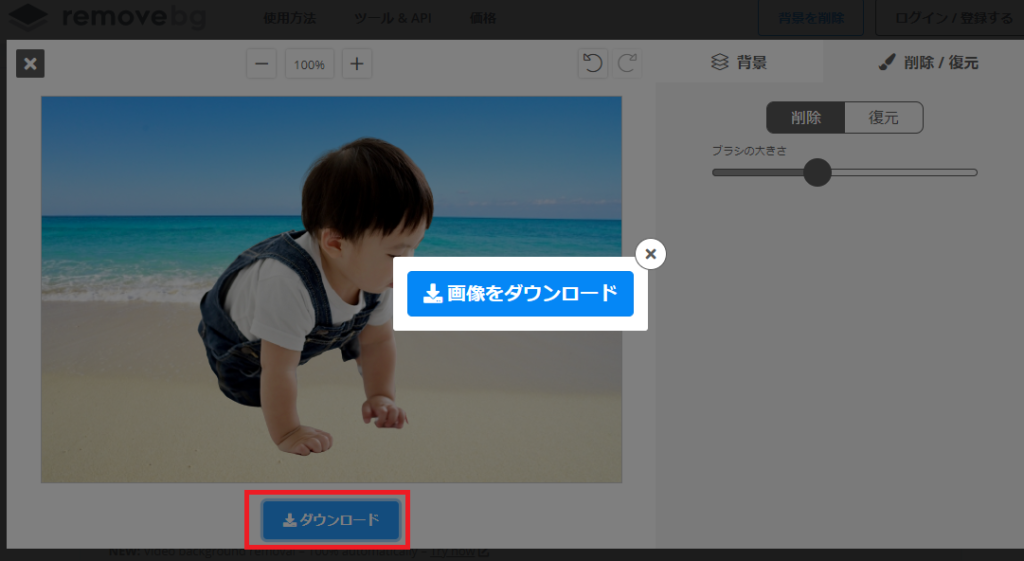
Task: Switch to the 削除 / 復元 tab
Action: pyautogui.click(x=929, y=62)
